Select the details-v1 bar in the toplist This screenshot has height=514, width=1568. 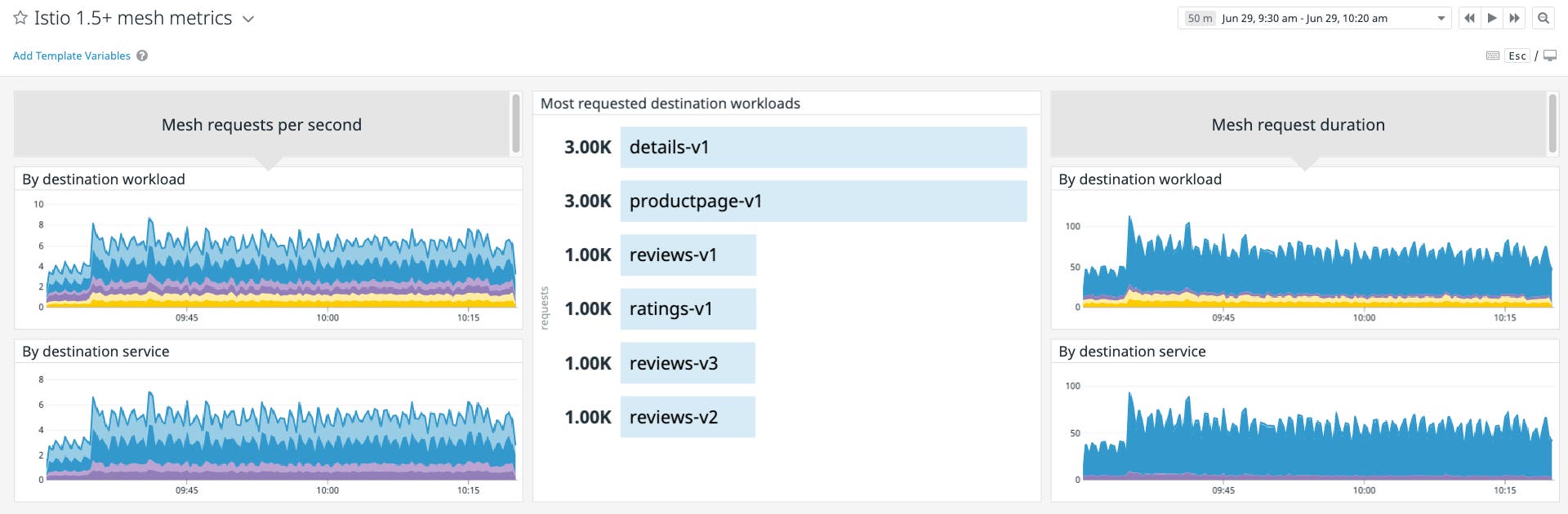pos(823,147)
